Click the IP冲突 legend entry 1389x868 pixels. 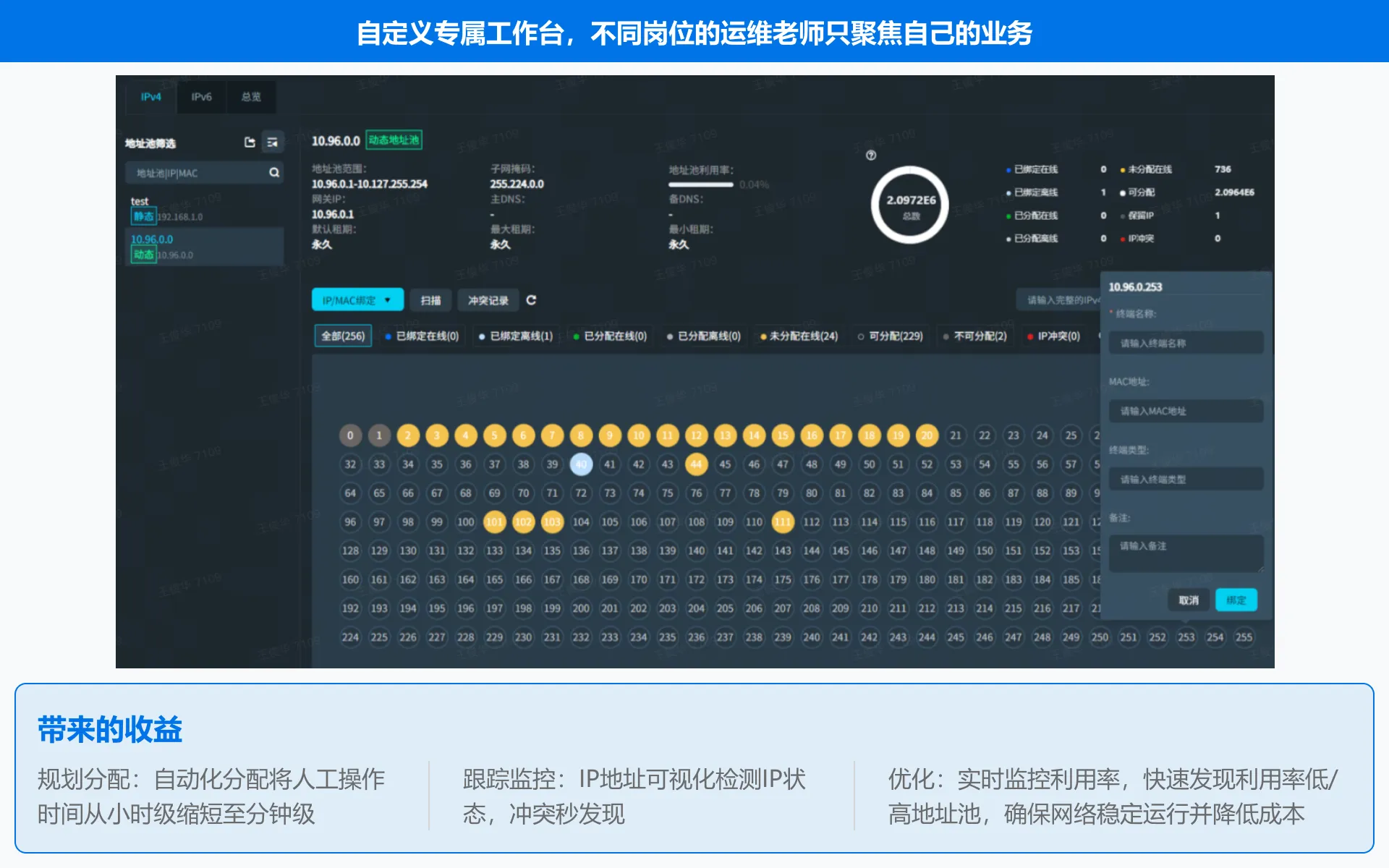pos(1137,239)
